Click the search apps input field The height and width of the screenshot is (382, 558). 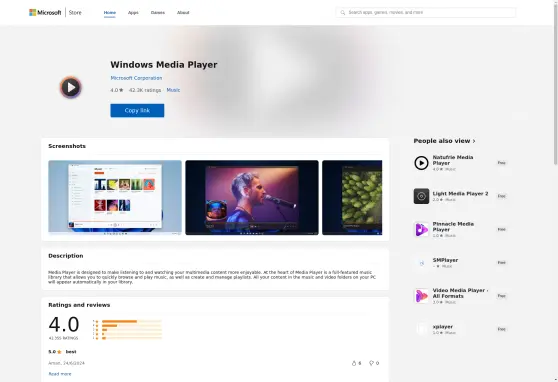pos(426,12)
